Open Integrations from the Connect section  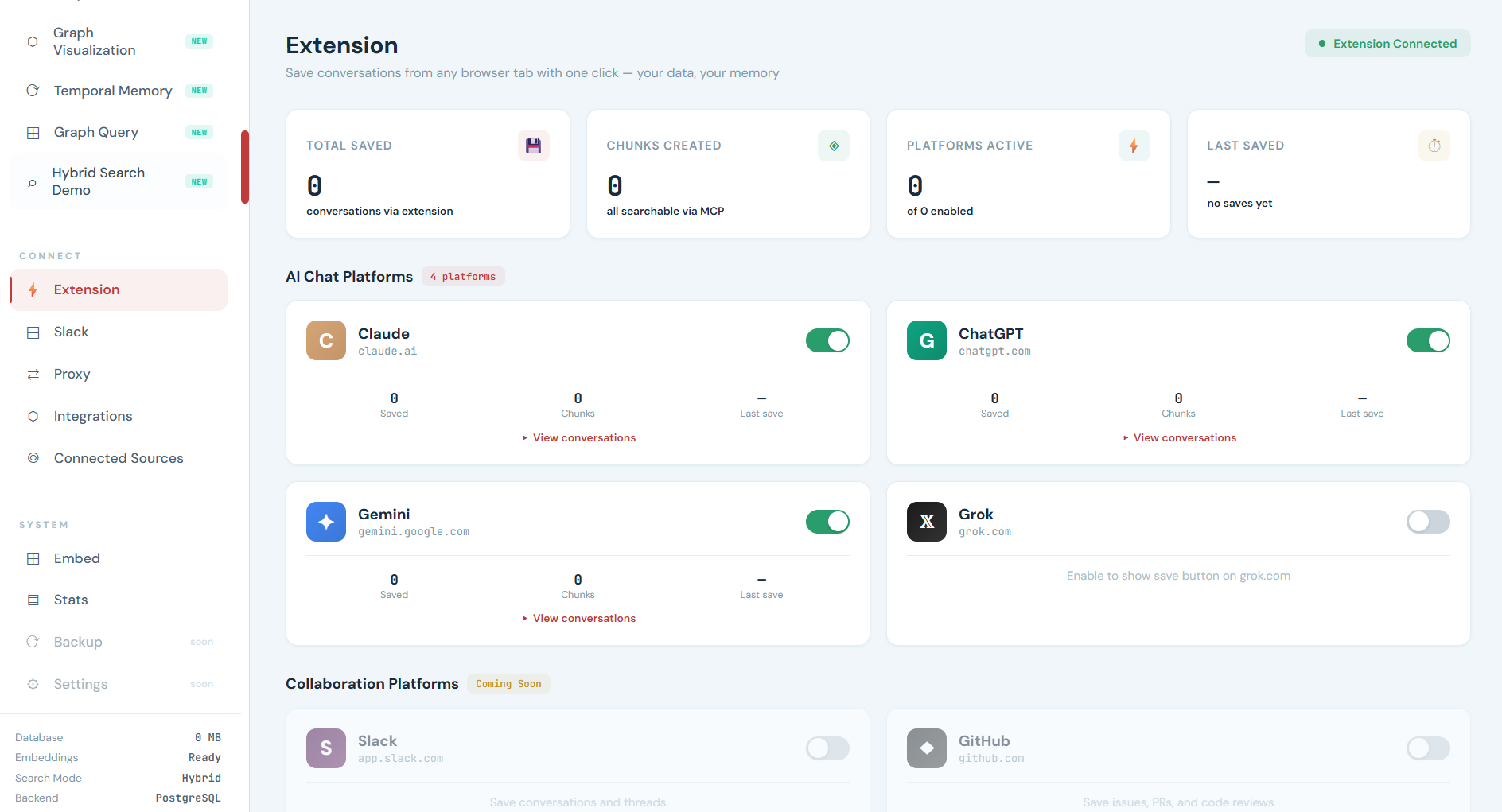92,416
